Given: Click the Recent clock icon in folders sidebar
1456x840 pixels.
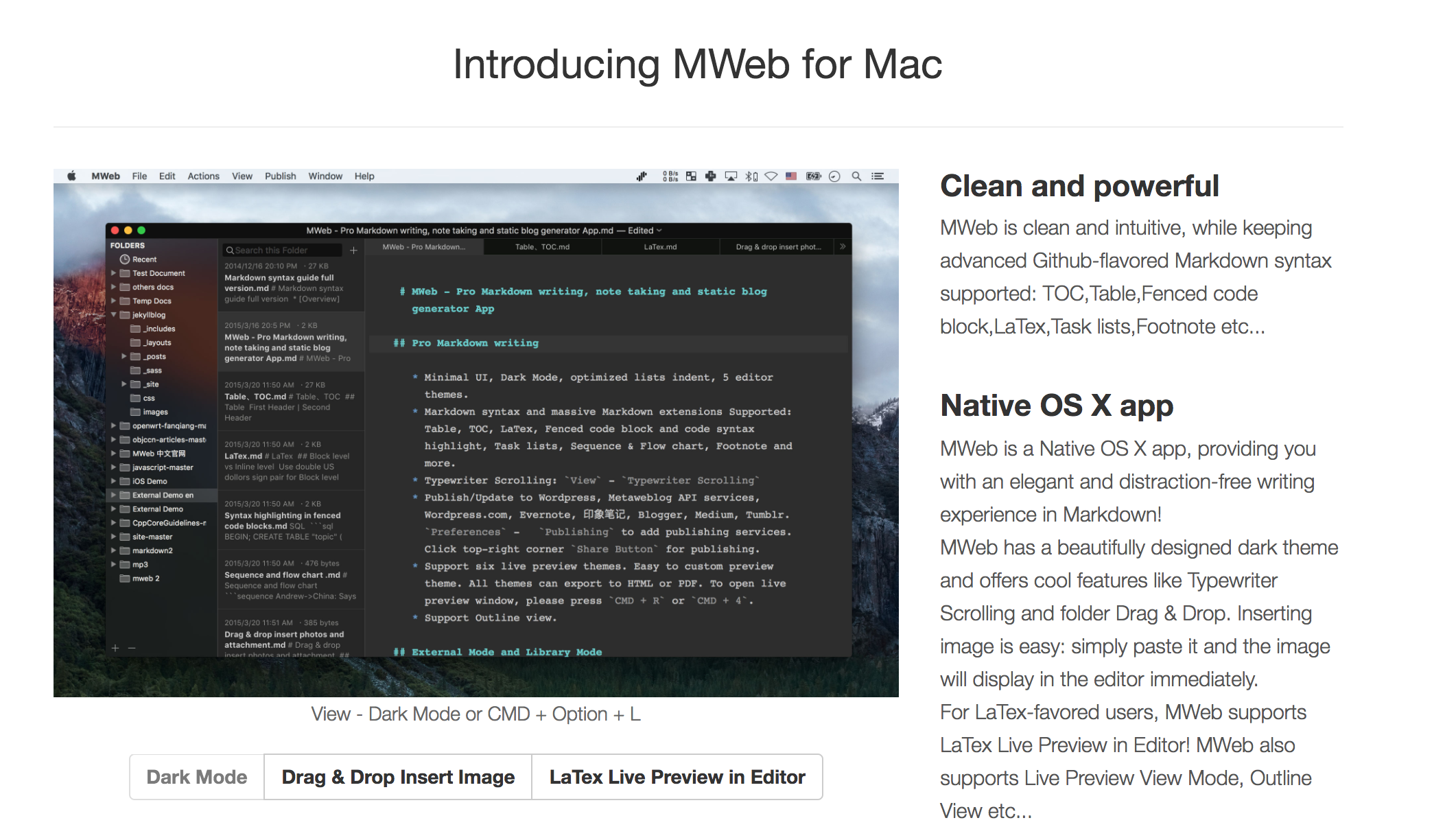Looking at the screenshot, I should (125, 259).
